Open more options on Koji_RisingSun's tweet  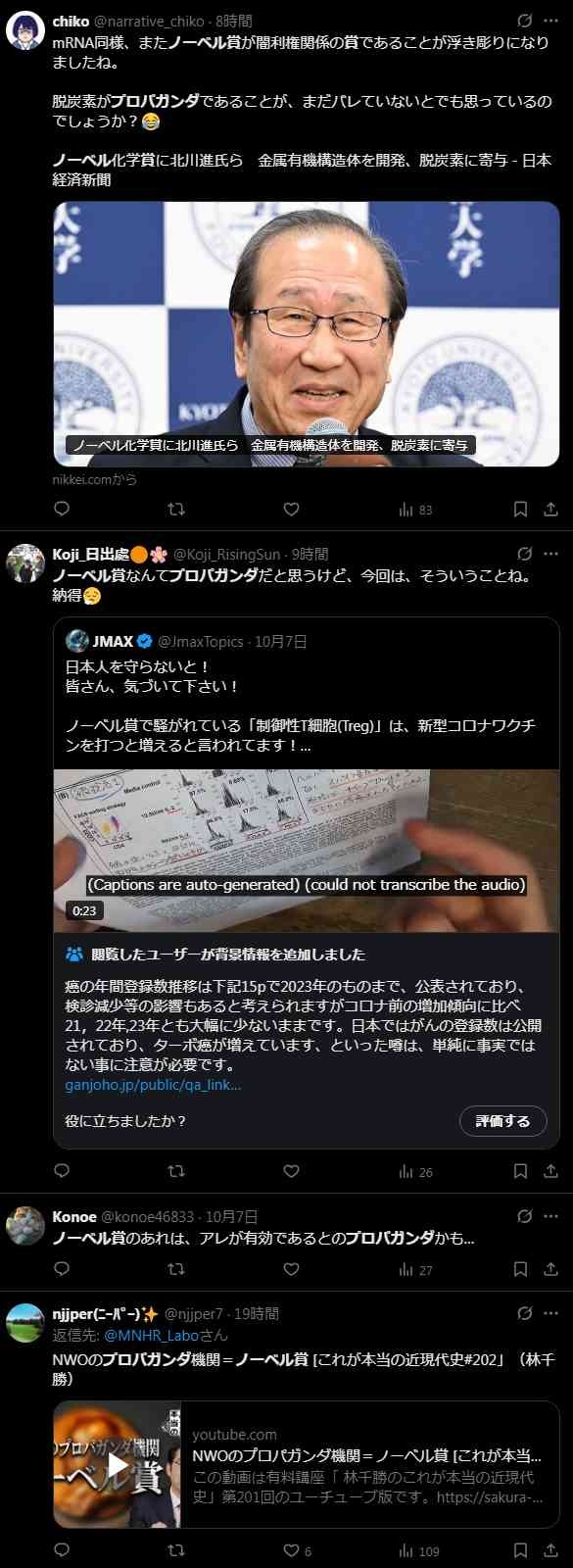(x=550, y=554)
